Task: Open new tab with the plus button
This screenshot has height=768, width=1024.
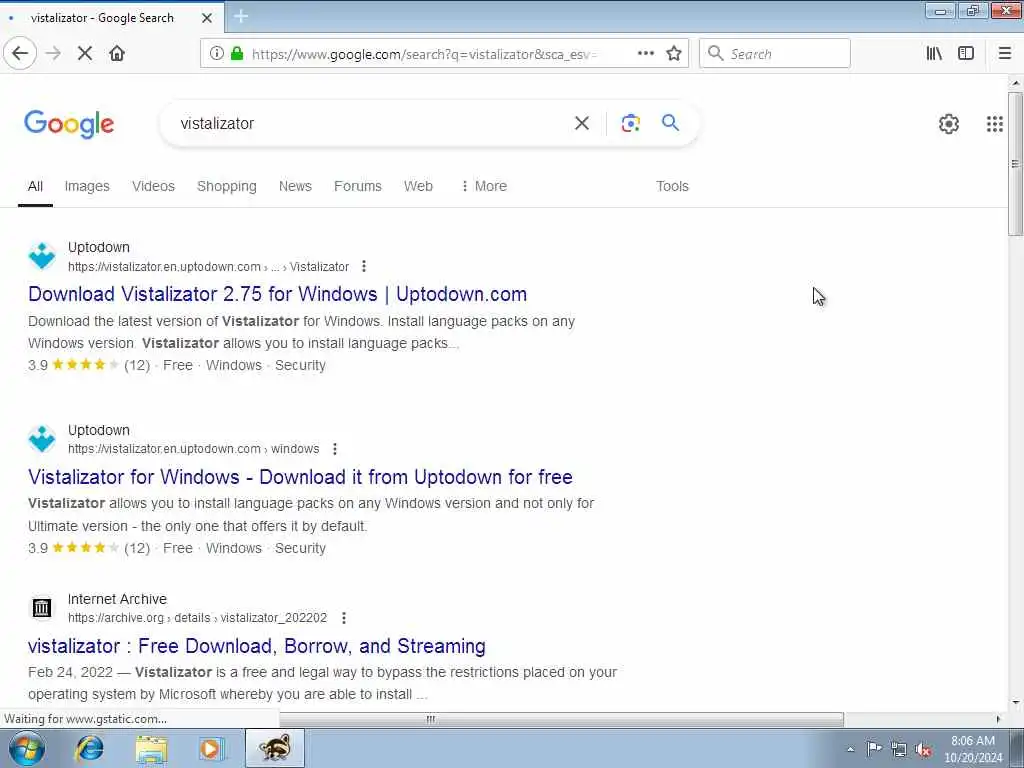Action: 241,16
